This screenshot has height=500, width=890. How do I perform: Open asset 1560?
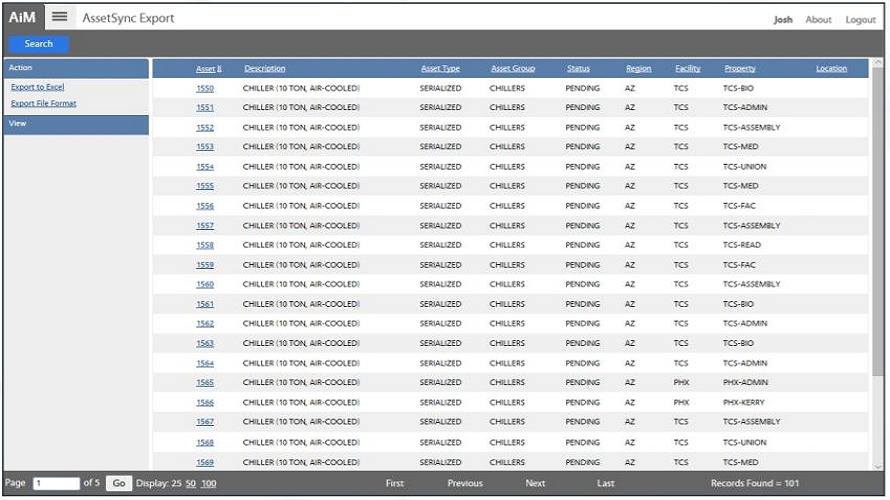tap(205, 284)
